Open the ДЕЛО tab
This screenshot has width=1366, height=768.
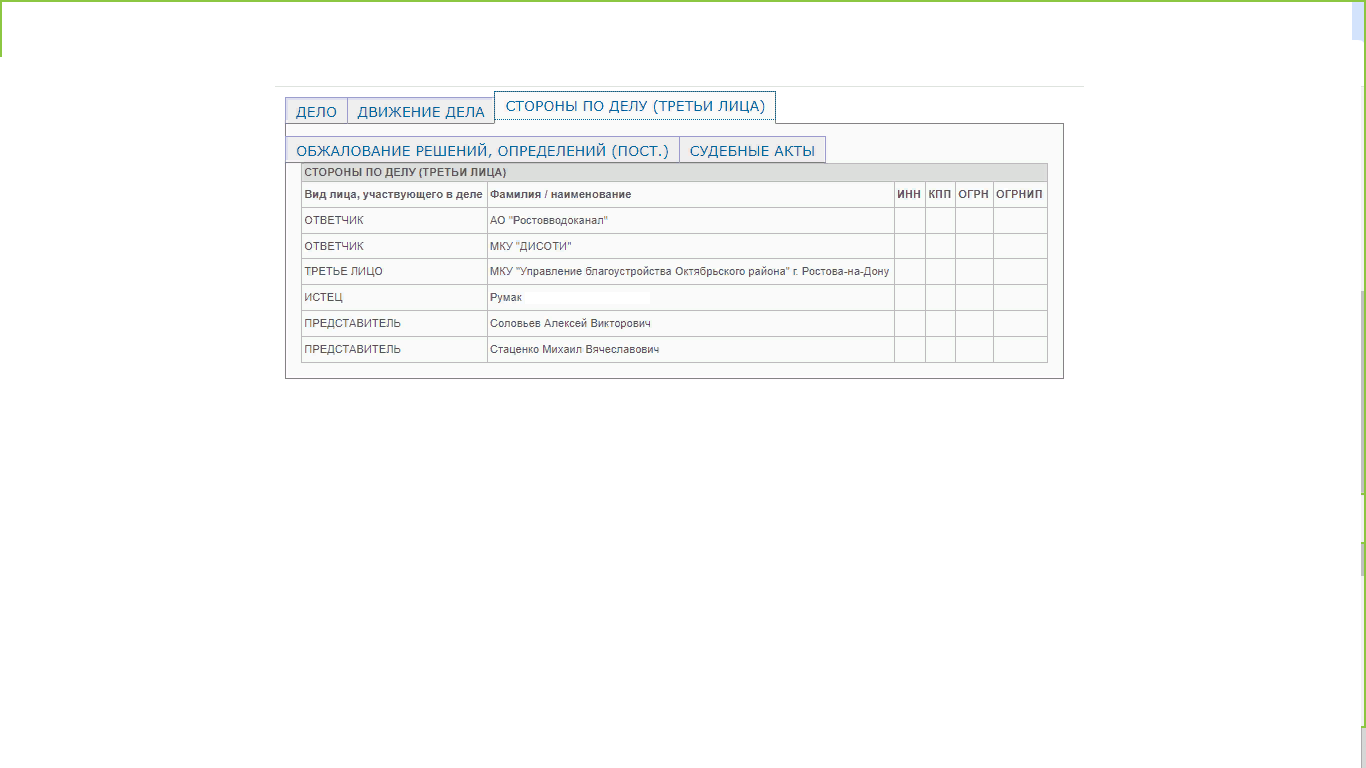[316, 112]
